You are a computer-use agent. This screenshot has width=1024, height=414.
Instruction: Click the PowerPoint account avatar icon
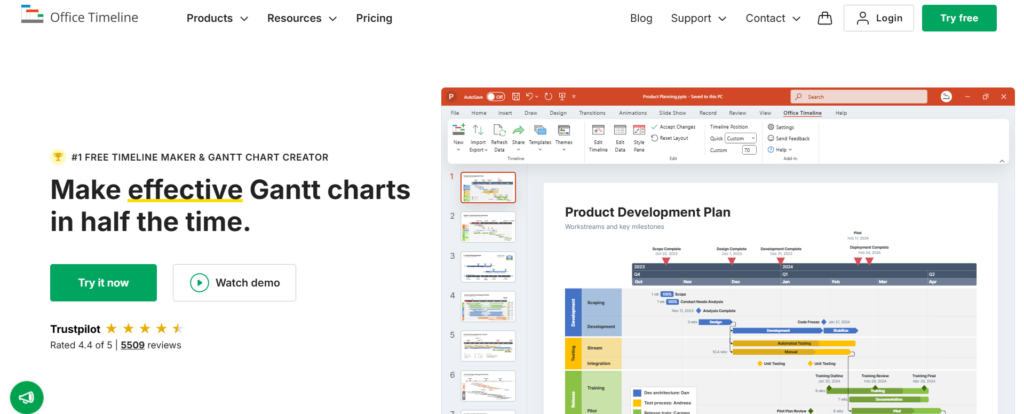pyautogui.click(x=946, y=97)
